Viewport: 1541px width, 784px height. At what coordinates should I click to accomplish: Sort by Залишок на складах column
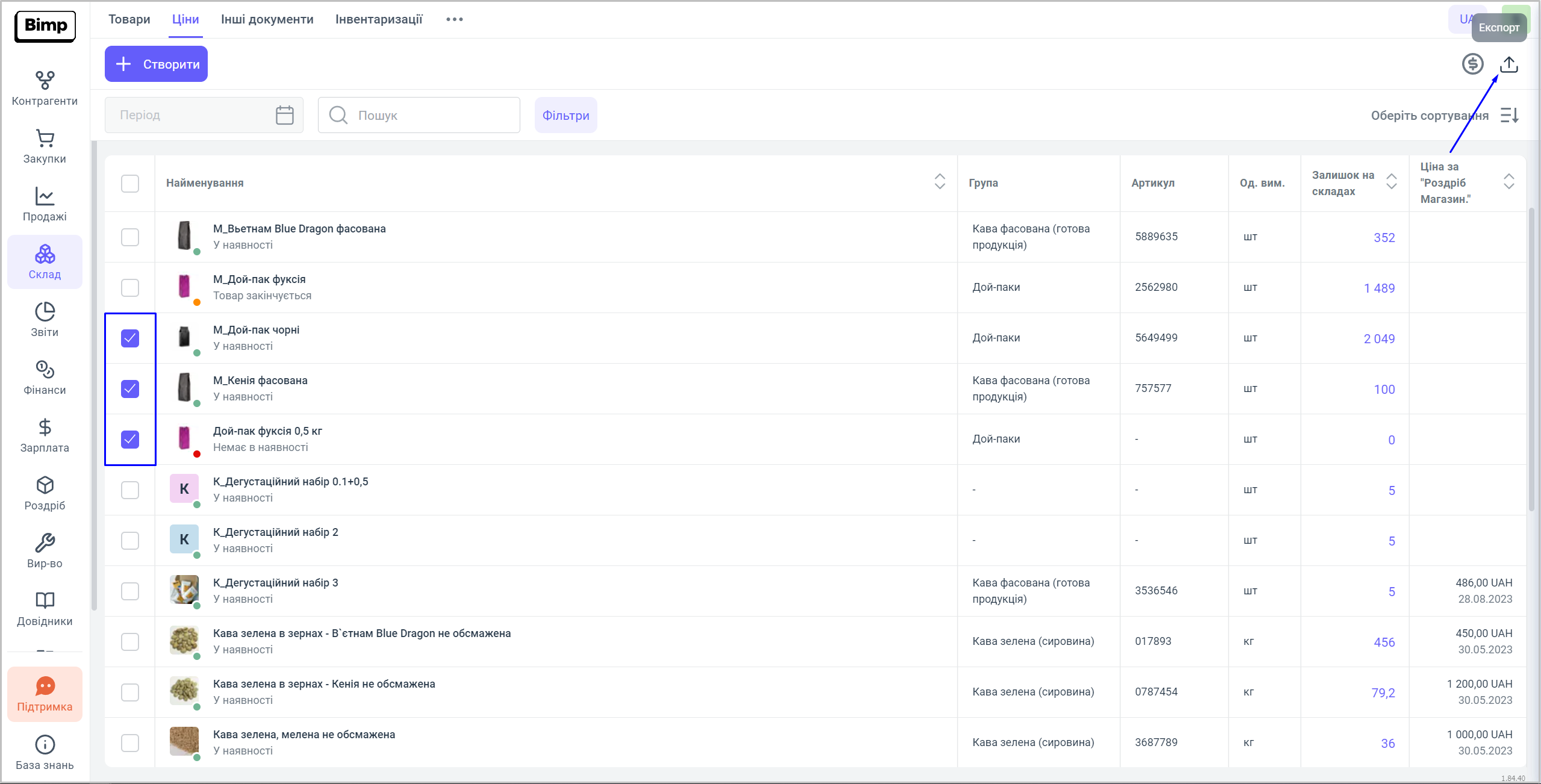point(1391,182)
